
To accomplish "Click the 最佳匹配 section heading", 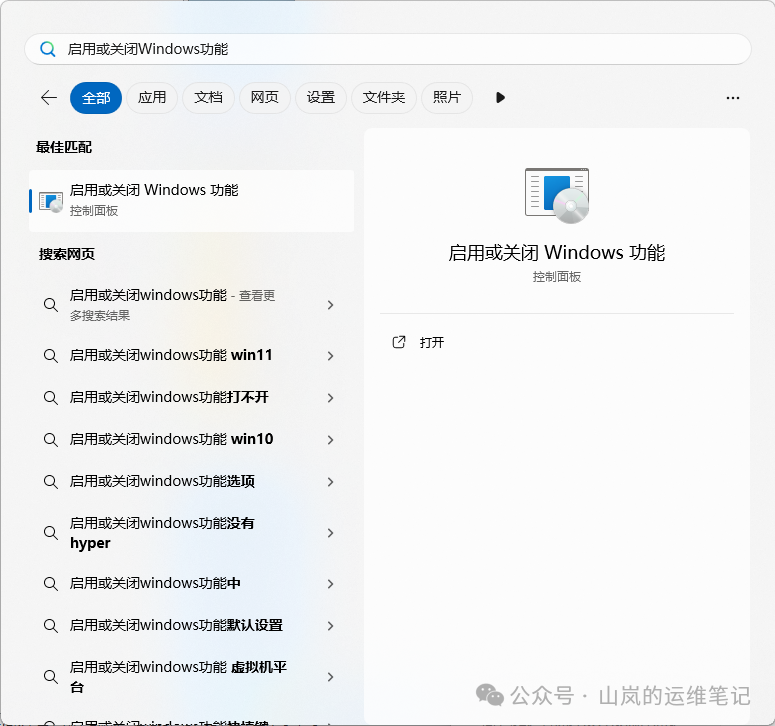I will tap(64, 147).
